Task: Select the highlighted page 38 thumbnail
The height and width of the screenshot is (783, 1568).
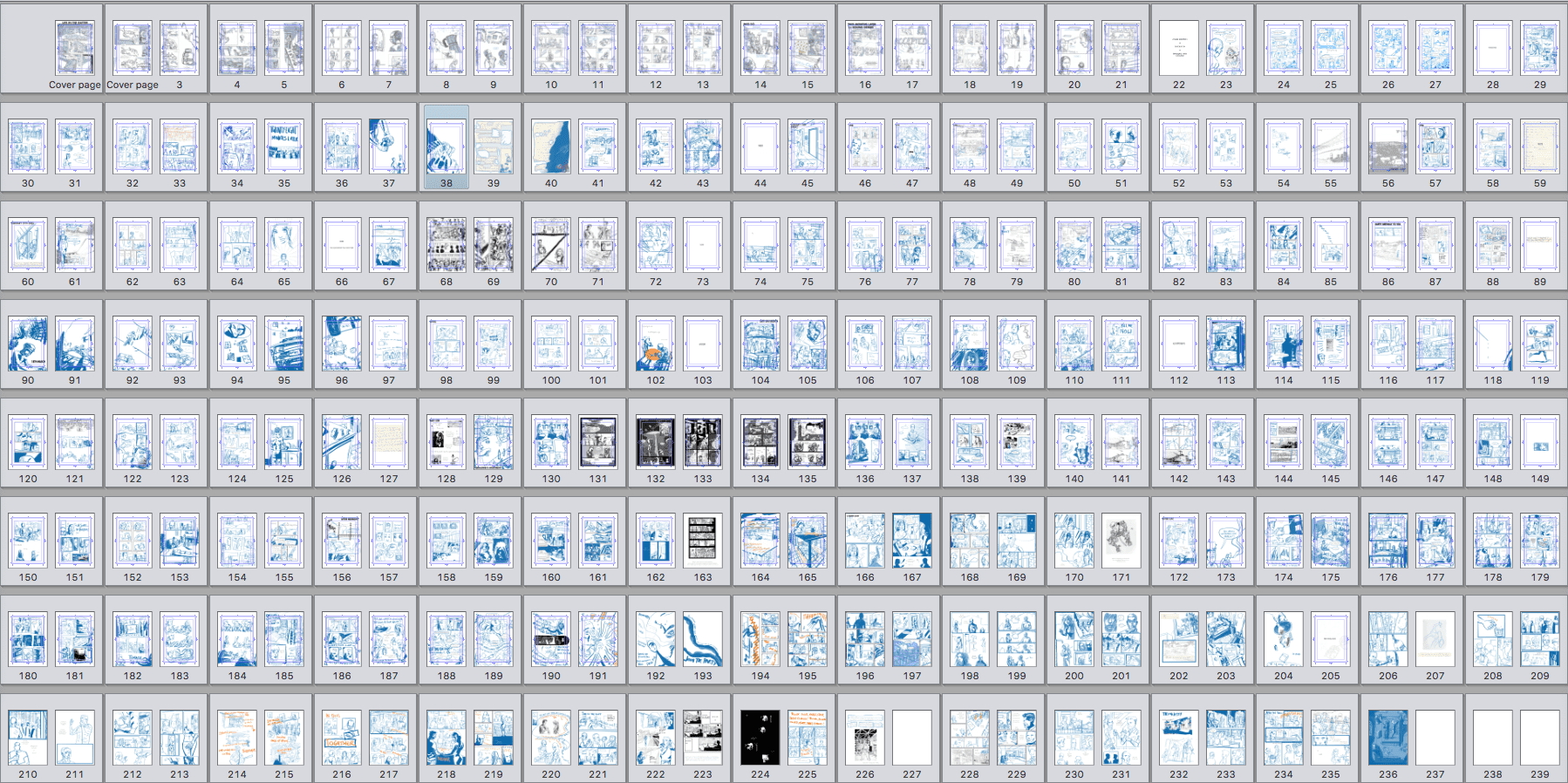Action: coord(447,146)
